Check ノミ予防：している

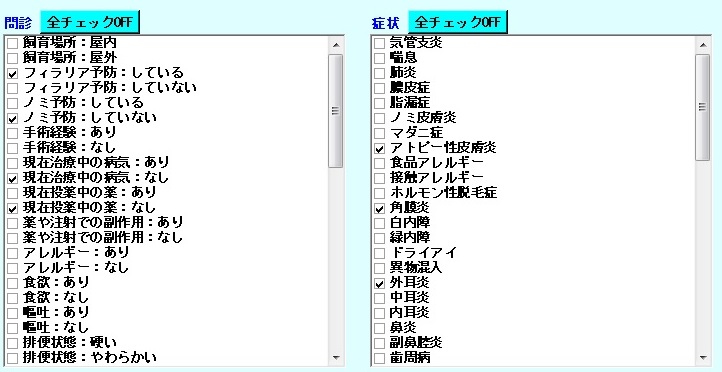[13, 104]
